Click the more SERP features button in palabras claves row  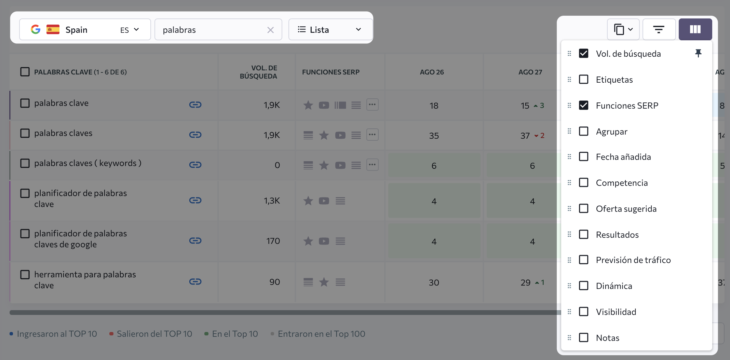(x=372, y=135)
